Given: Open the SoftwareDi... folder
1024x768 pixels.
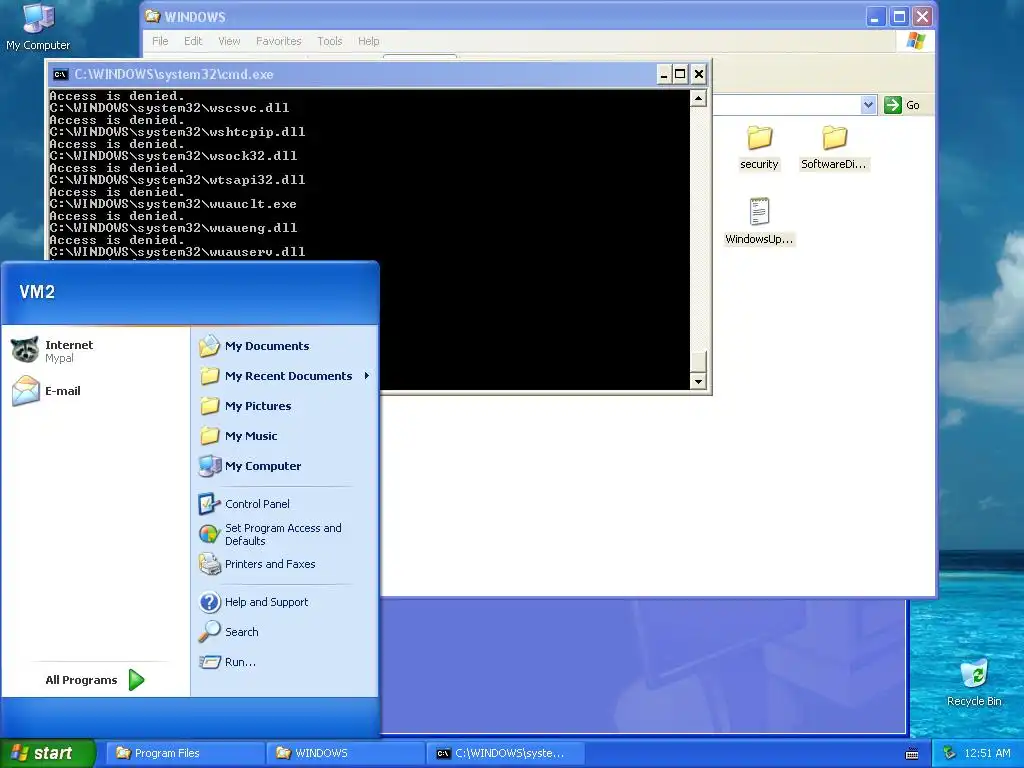Looking at the screenshot, I should 833,148.
